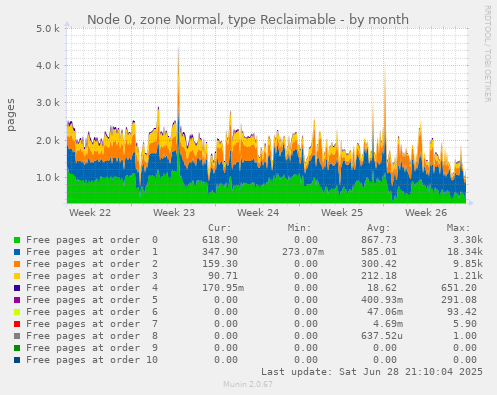Click the '1.0 k' y-axis tick

48,177
